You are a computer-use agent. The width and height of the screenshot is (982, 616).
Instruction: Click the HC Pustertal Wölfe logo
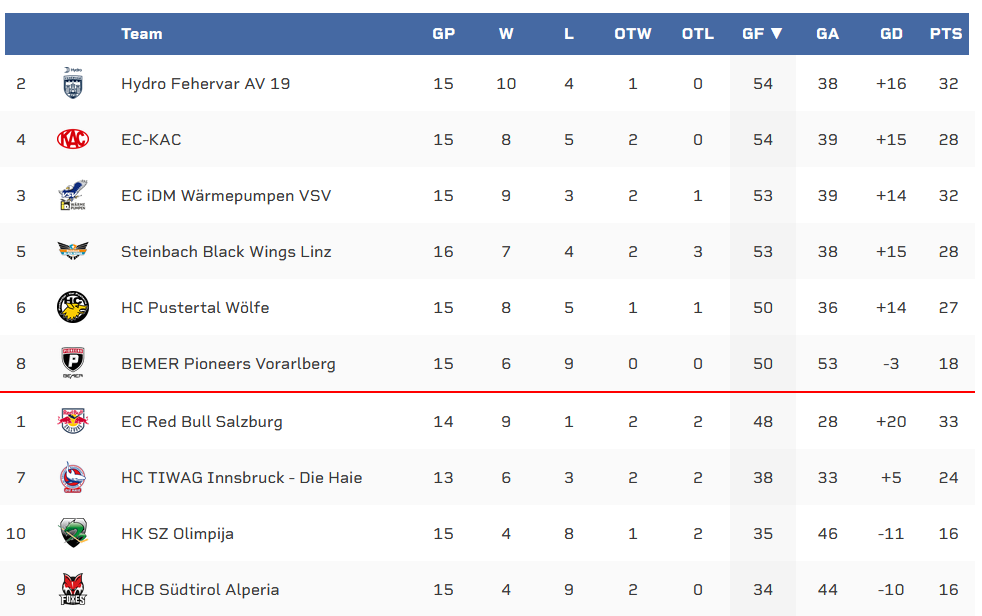(73, 307)
